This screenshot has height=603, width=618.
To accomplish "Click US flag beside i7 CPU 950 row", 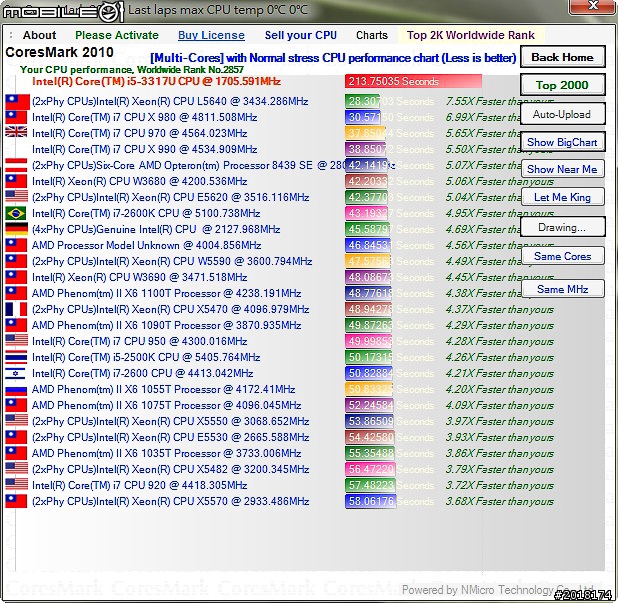I will click(x=17, y=341).
